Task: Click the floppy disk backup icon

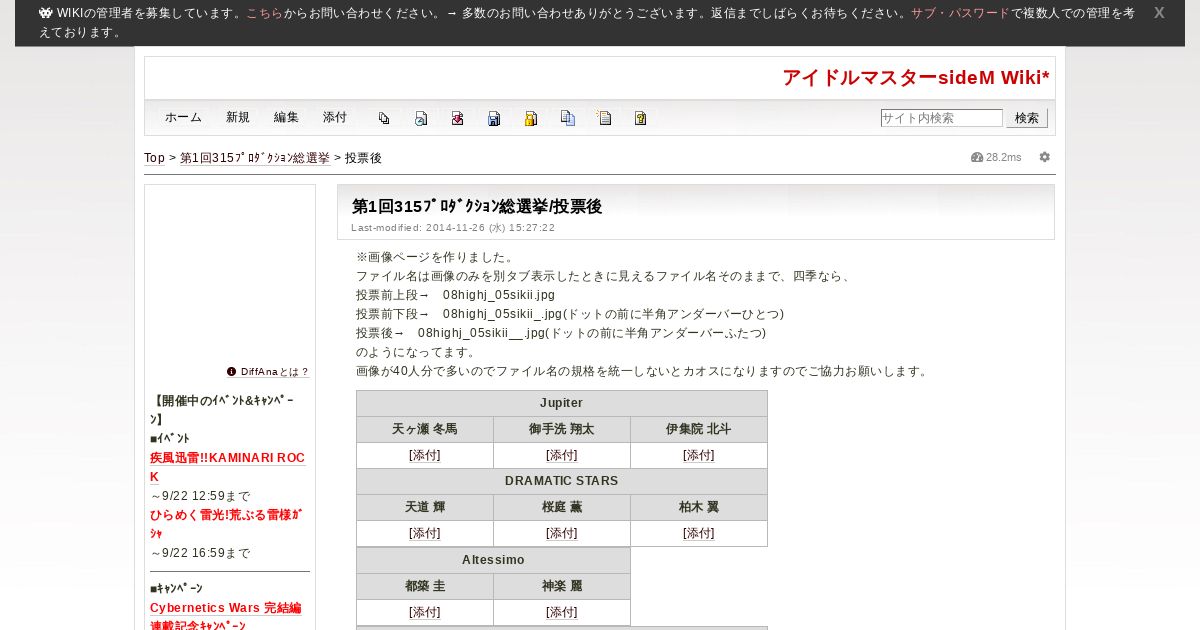Action: tap(494, 118)
